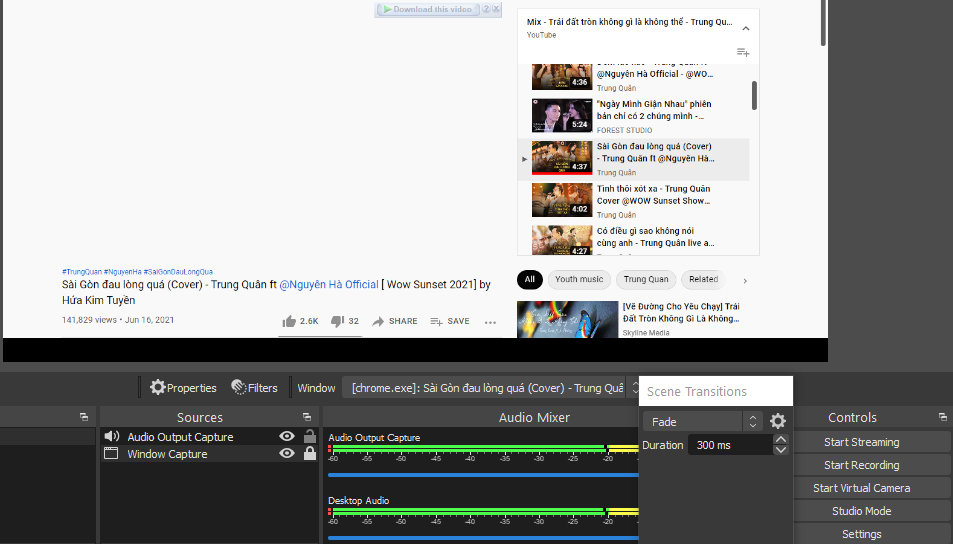Increase transition duration with up arrow
The height and width of the screenshot is (544, 953).
[x=781, y=439]
